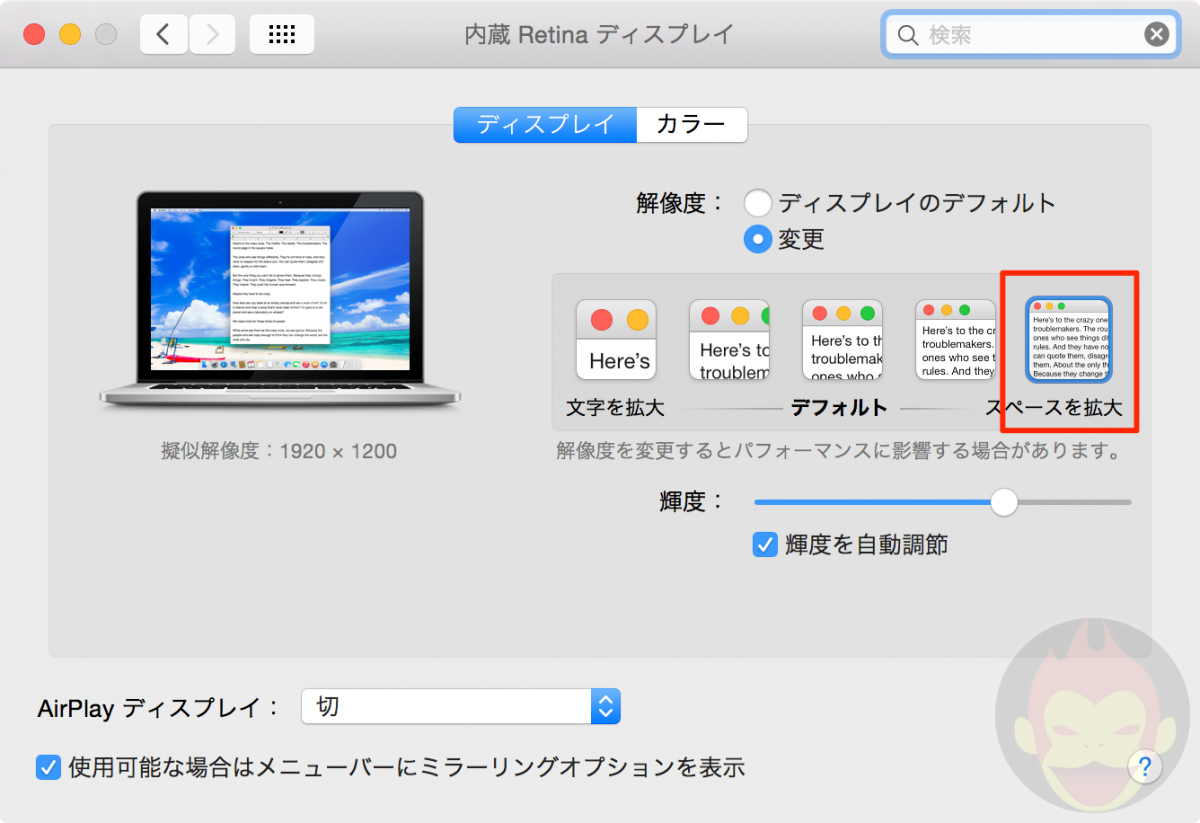The height and width of the screenshot is (823, 1200).
Task: Enable 輝度を自動調節 checkbox
Action: tap(767, 544)
